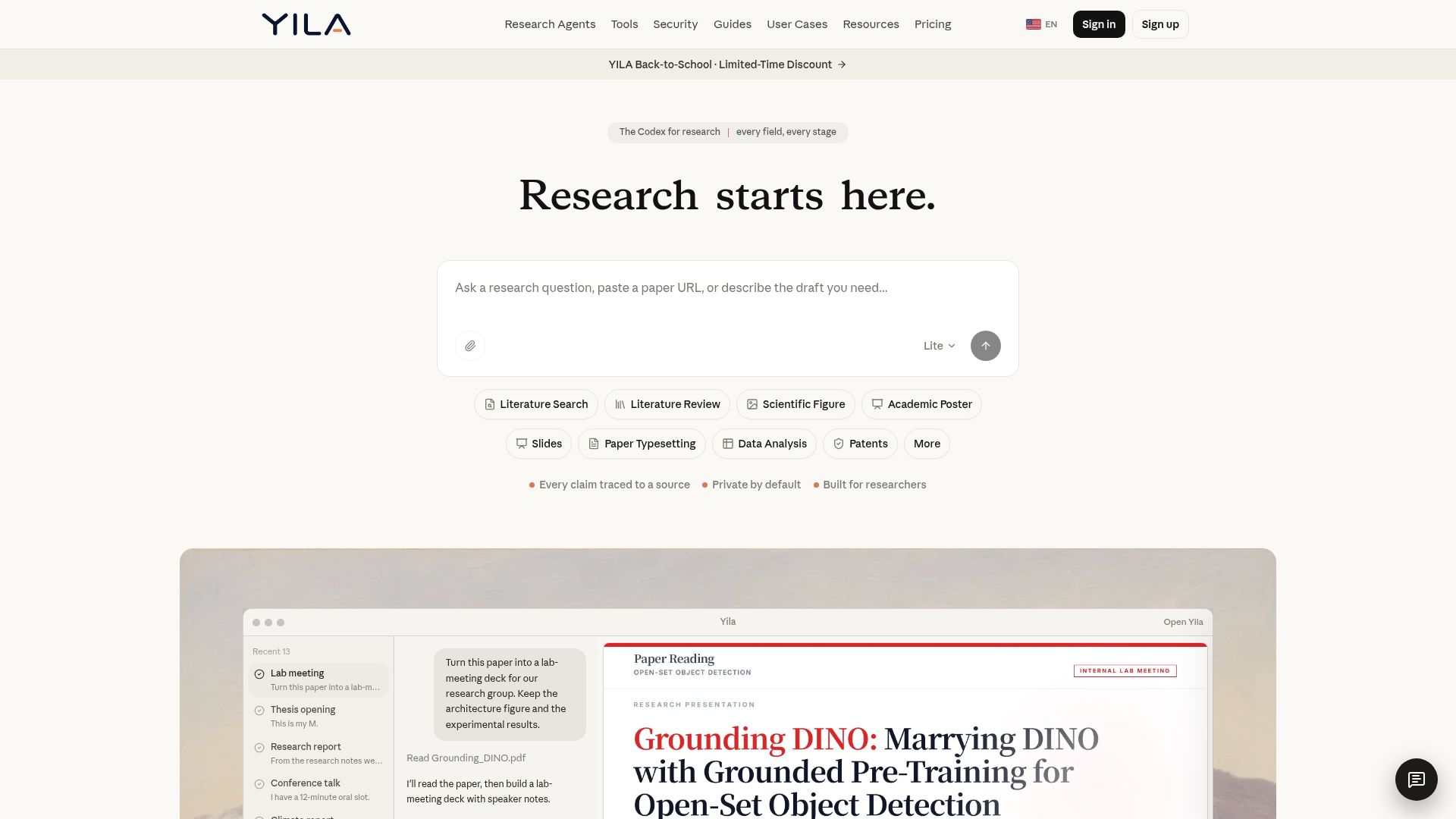This screenshot has width=1456, height=819.
Task: Select the Paper Typesetting chip
Action: pos(642,444)
